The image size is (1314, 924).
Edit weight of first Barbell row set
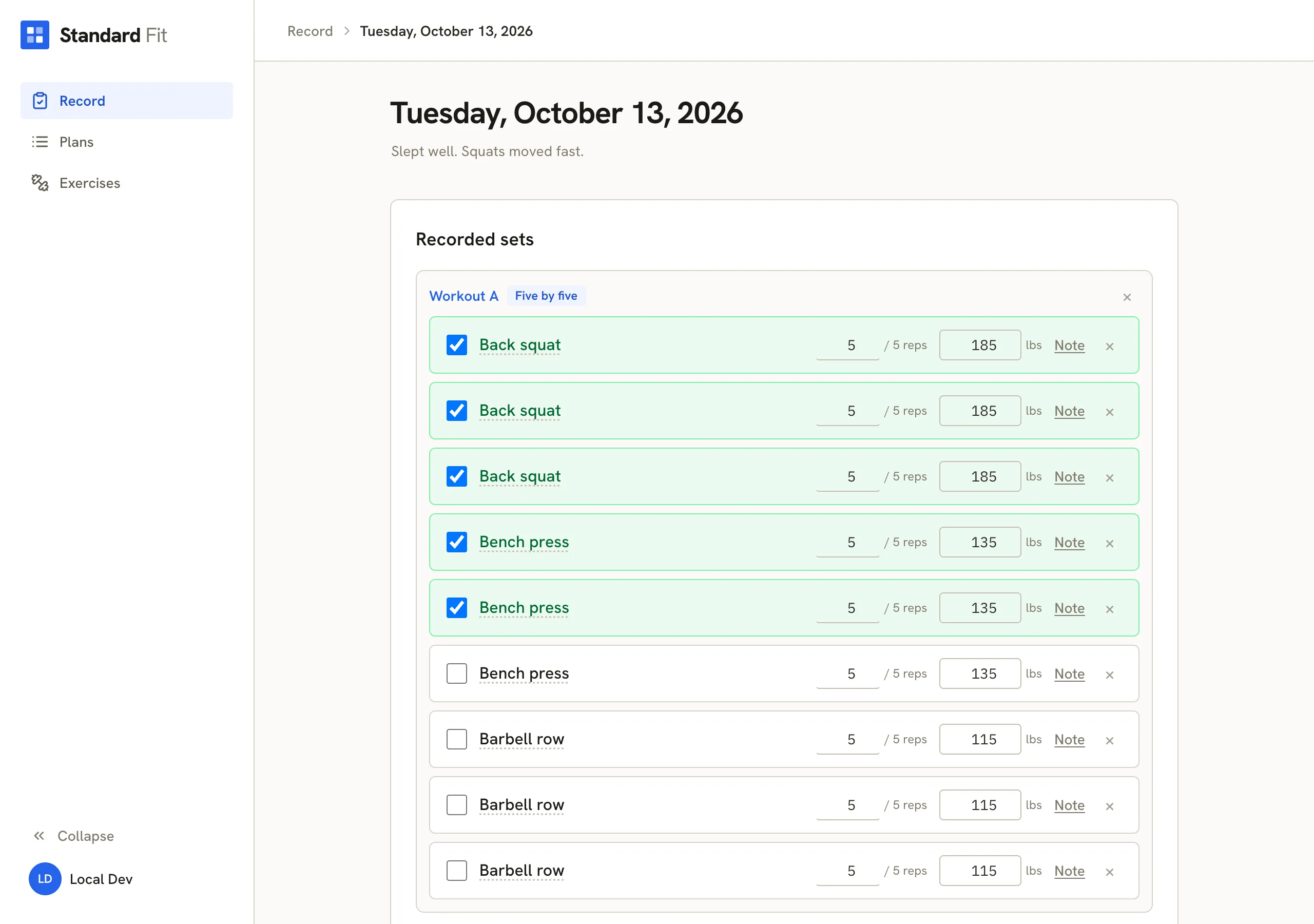[980, 739]
